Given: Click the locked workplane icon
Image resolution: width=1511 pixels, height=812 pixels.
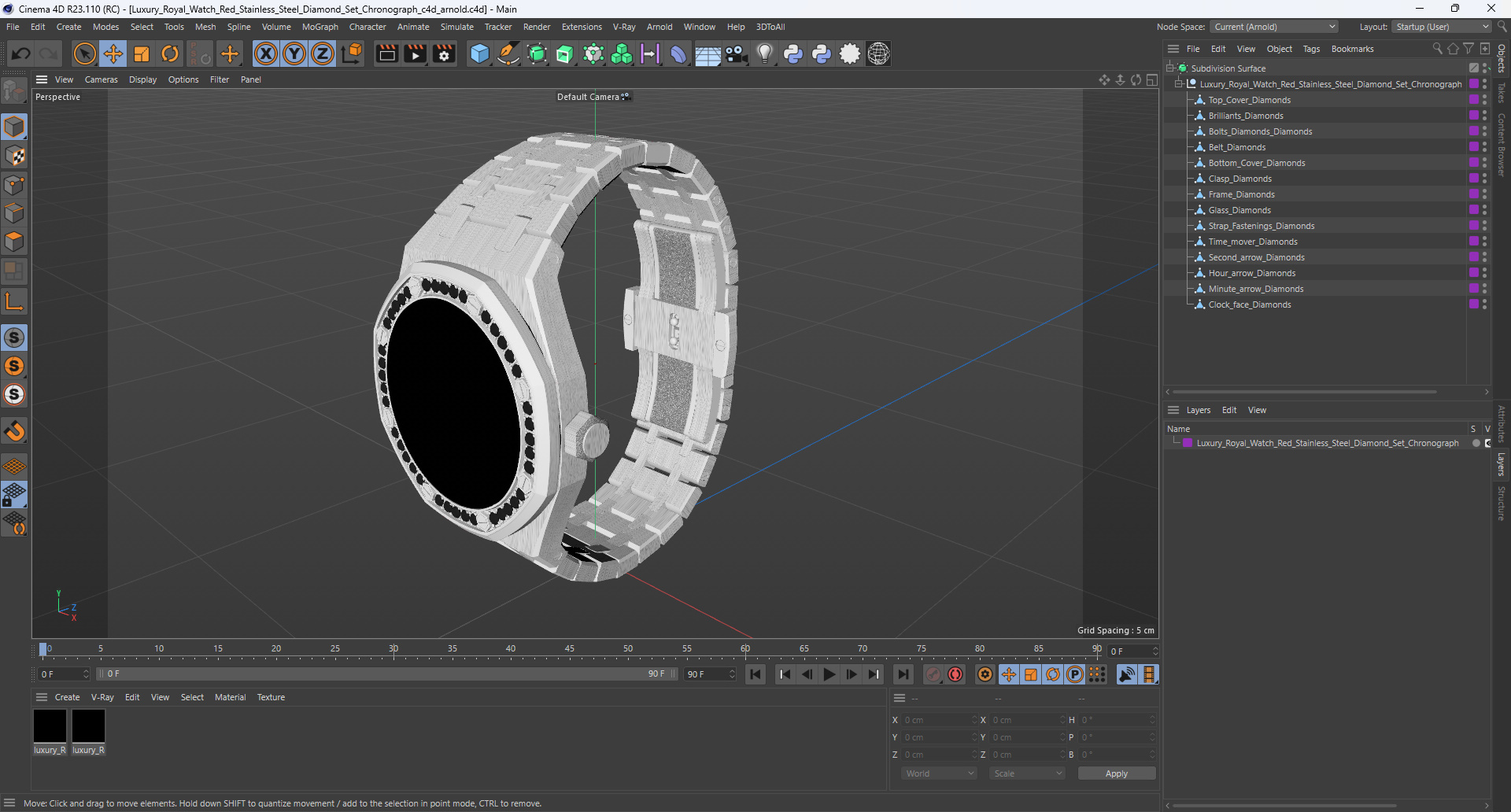Looking at the screenshot, I should click(14, 495).
